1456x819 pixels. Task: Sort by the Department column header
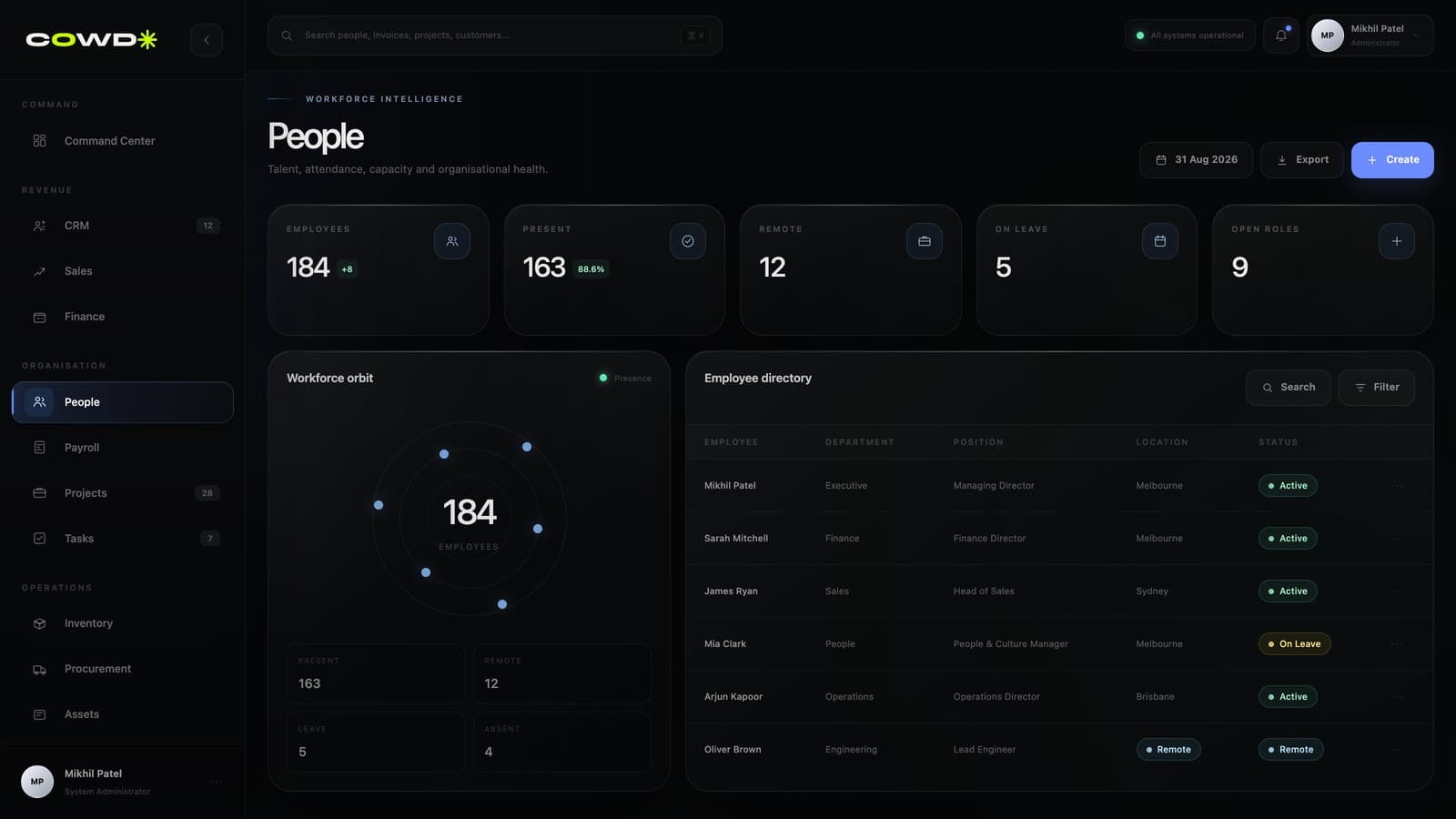tap(859, 442)
